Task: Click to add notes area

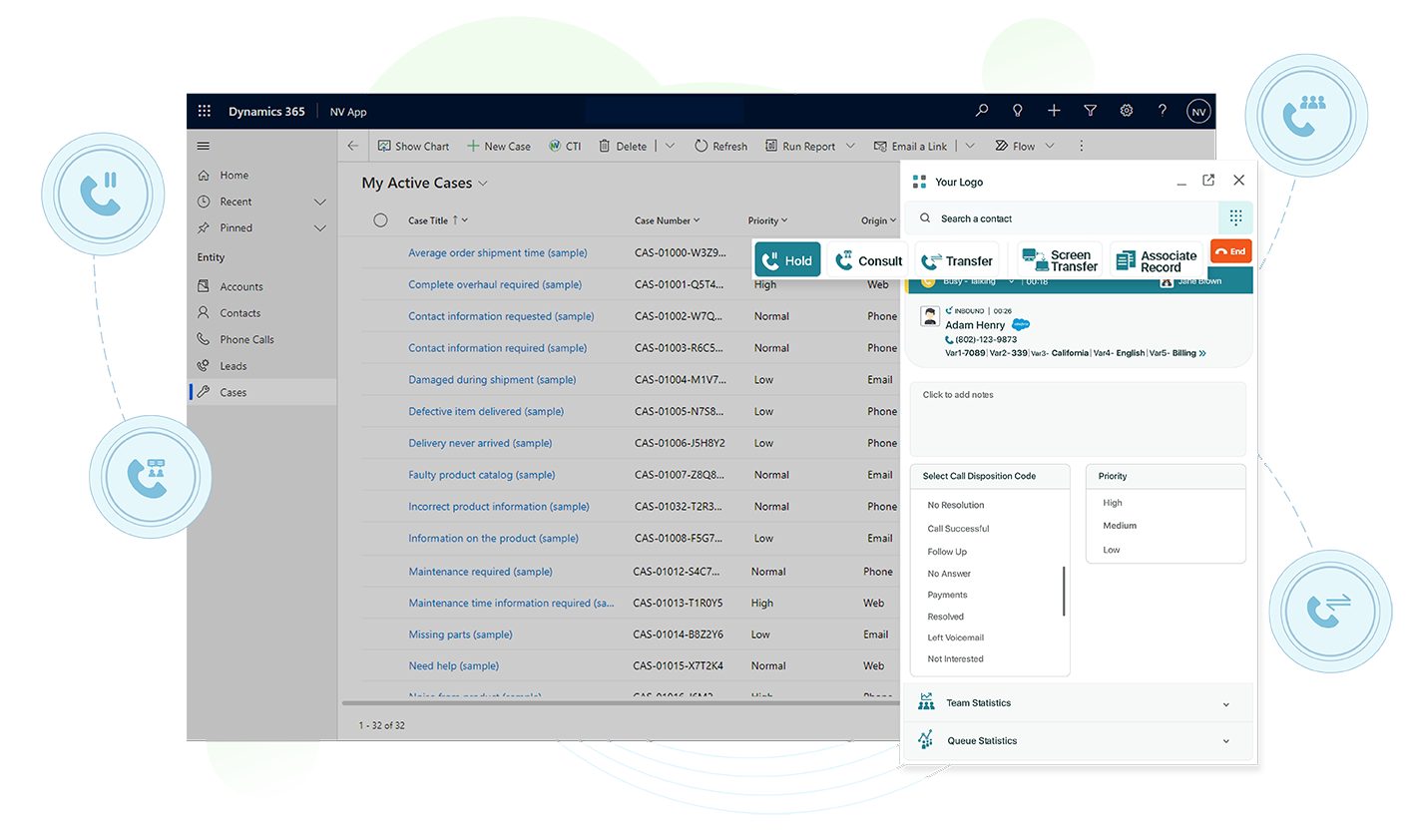Action: [x=1078, y=419]
